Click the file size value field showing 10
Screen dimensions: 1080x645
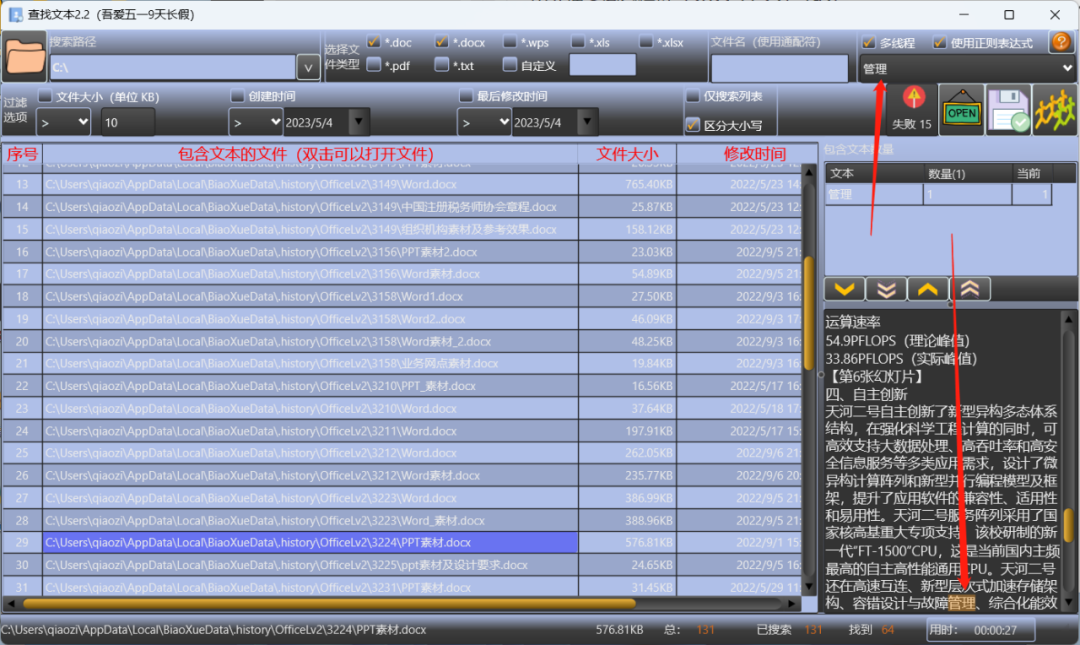[x=127, y=123]
